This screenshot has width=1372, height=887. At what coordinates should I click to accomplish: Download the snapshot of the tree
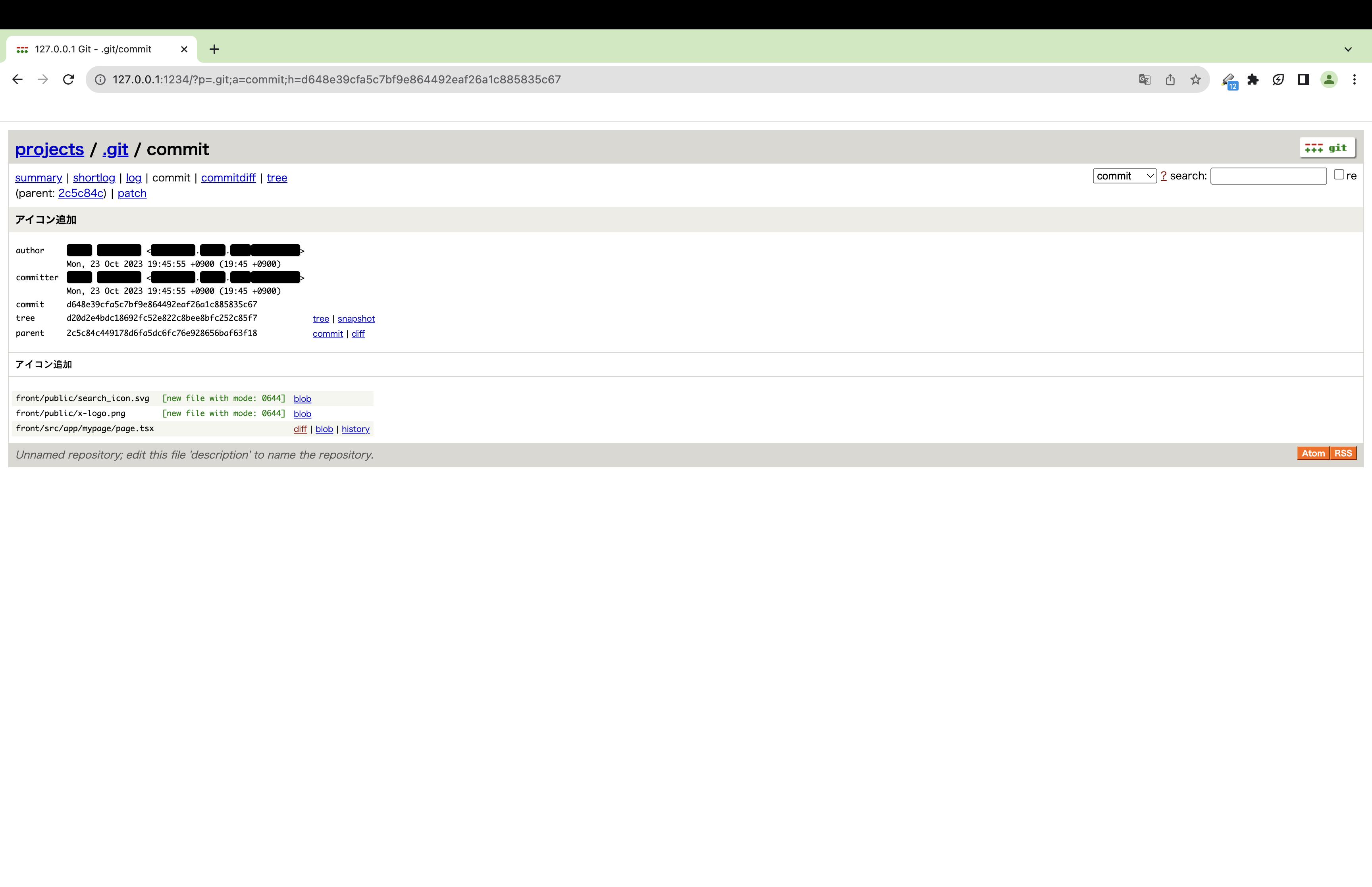tap(356, 318)
